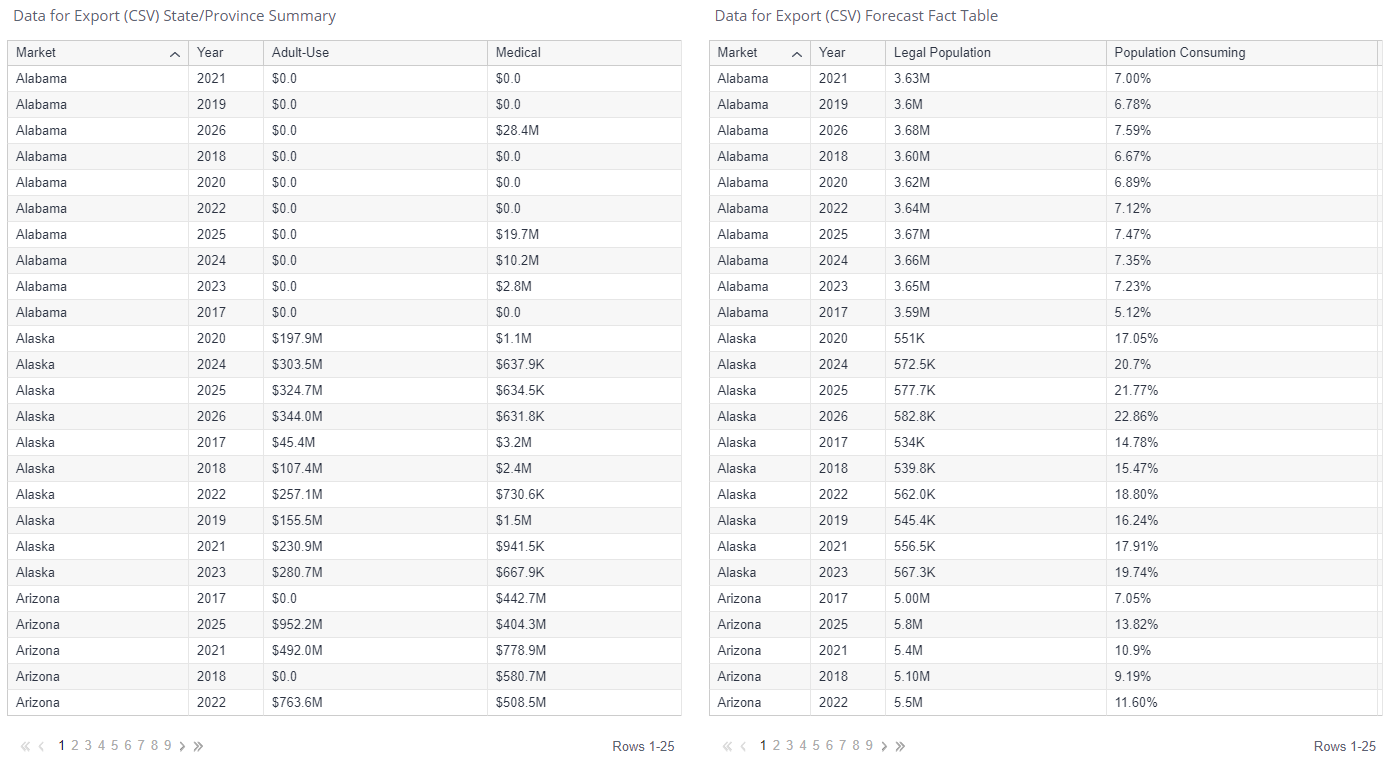Go to first page of Forecast Fact Table
The height and width of the screenshot is (759, 1397).
(x=728, y=746)
